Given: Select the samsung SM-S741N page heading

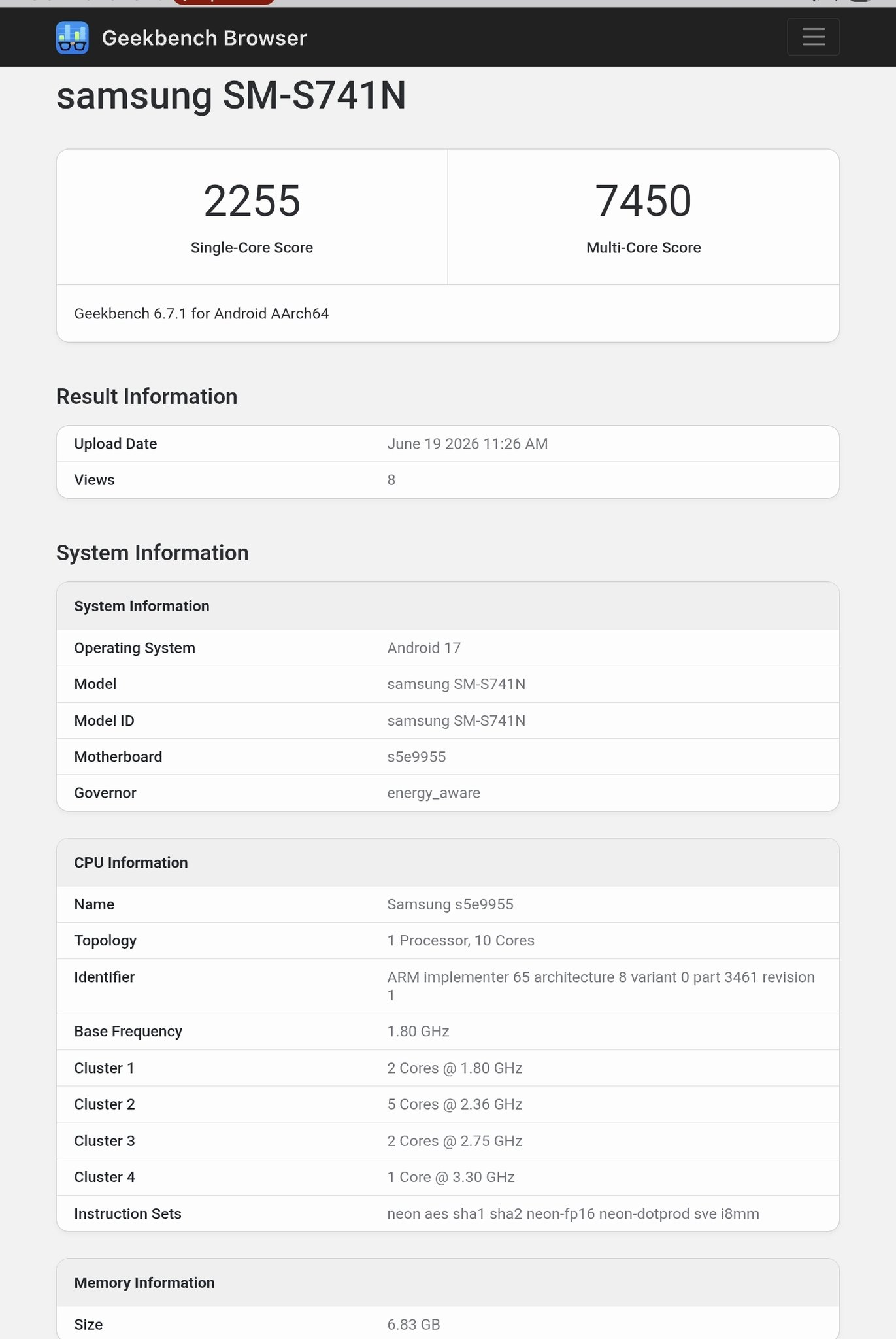Looking at the screenshot, I should click(x=231, y=95).
